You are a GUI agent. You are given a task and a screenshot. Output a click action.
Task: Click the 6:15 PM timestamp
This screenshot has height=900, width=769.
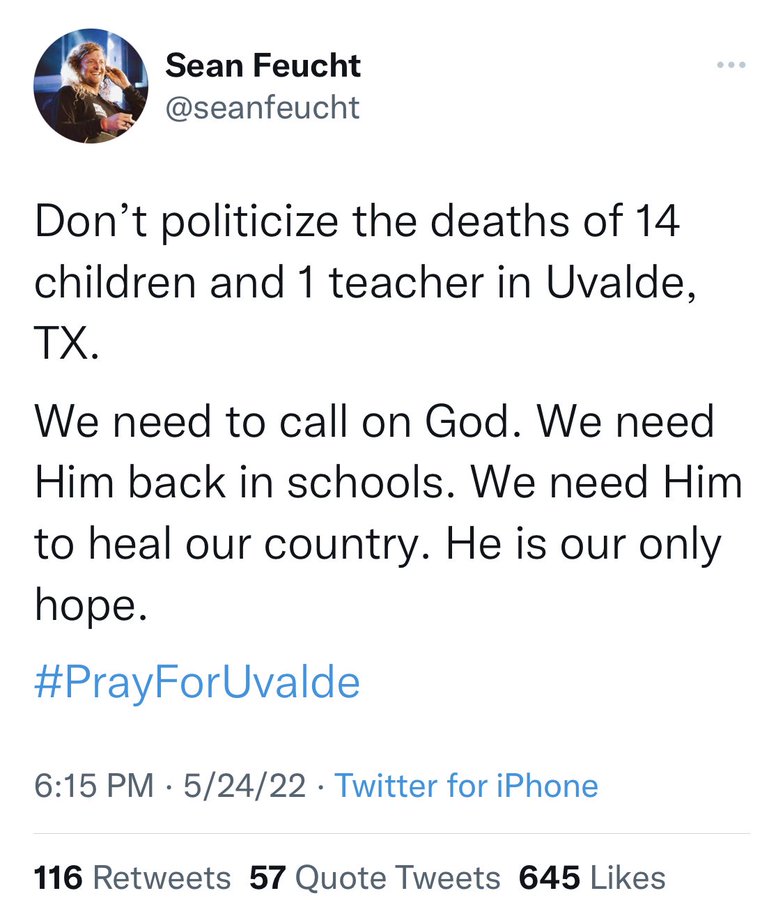[x=93, y=785]
